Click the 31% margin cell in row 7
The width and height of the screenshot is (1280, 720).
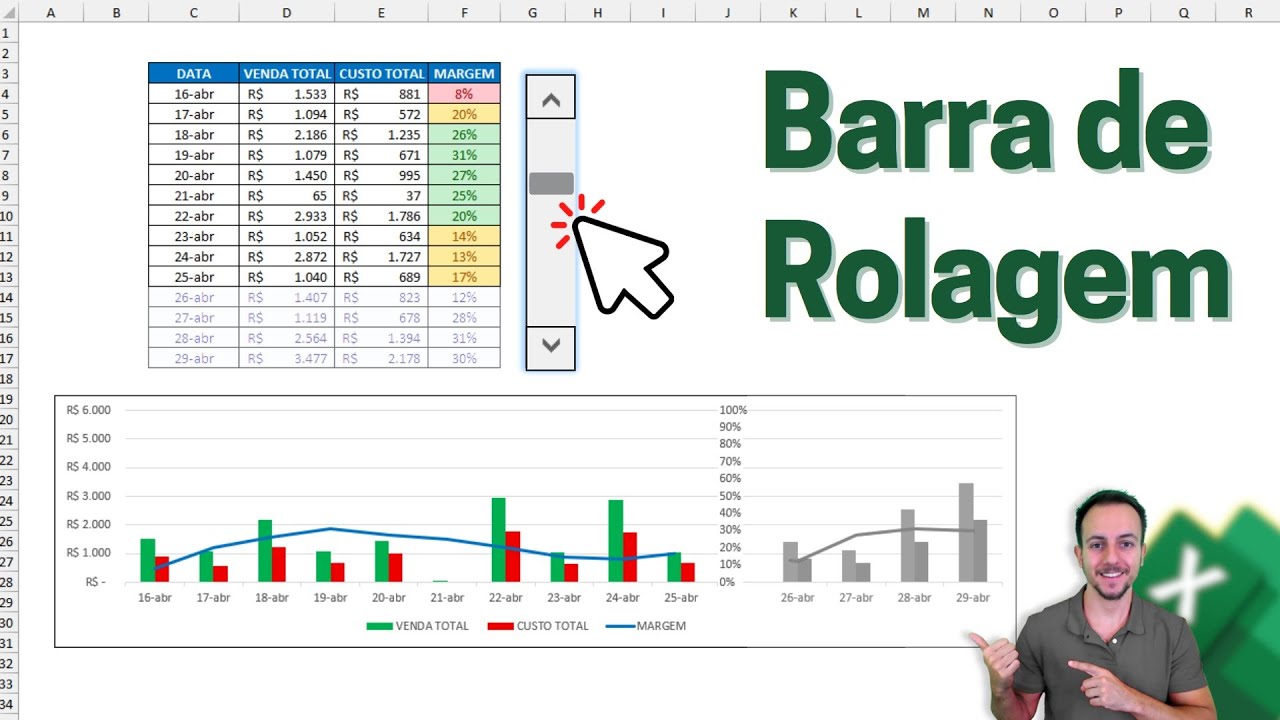coord(464,155)
